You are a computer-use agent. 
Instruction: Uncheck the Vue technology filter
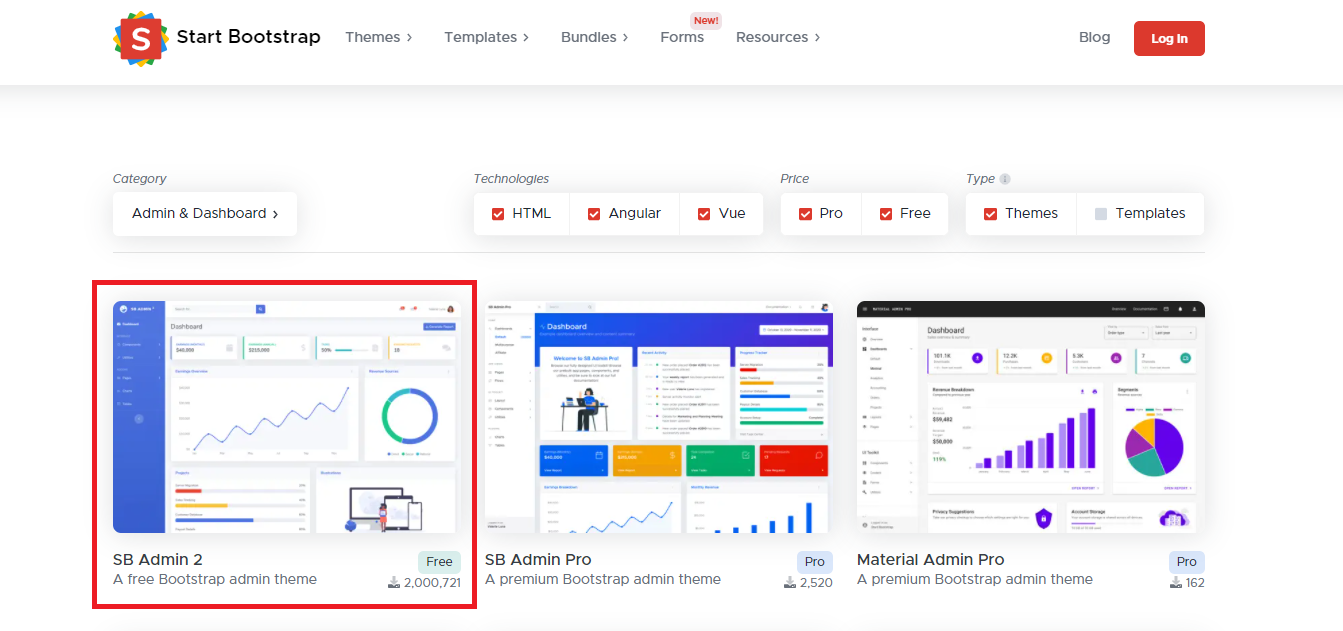(x=704, y=214)
